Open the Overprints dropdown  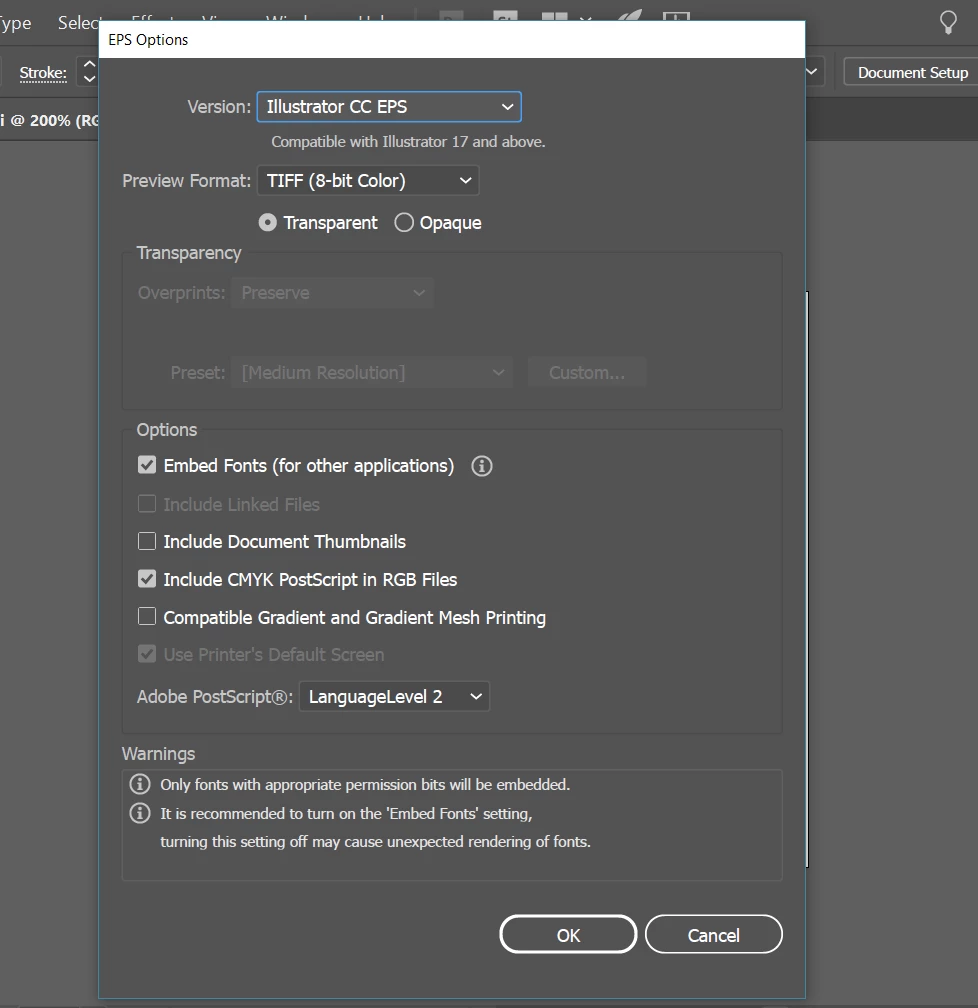[332, 293]
